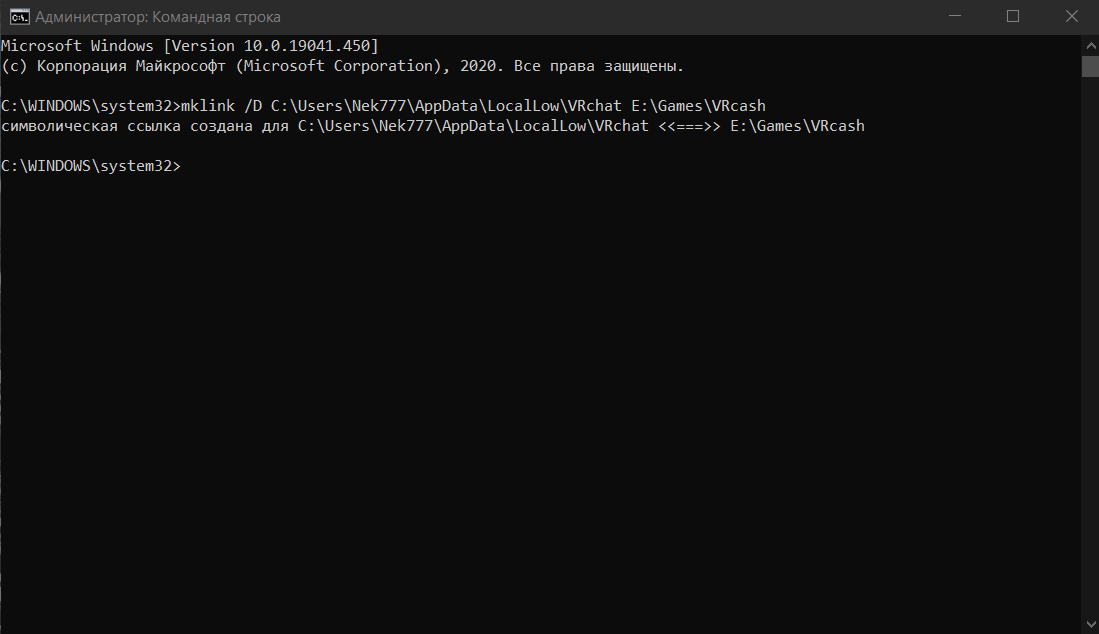The image size is (1099, 634).
Task: Click the last empty C:\WINDOWS\system32> prompt
Action: point(90,166)
